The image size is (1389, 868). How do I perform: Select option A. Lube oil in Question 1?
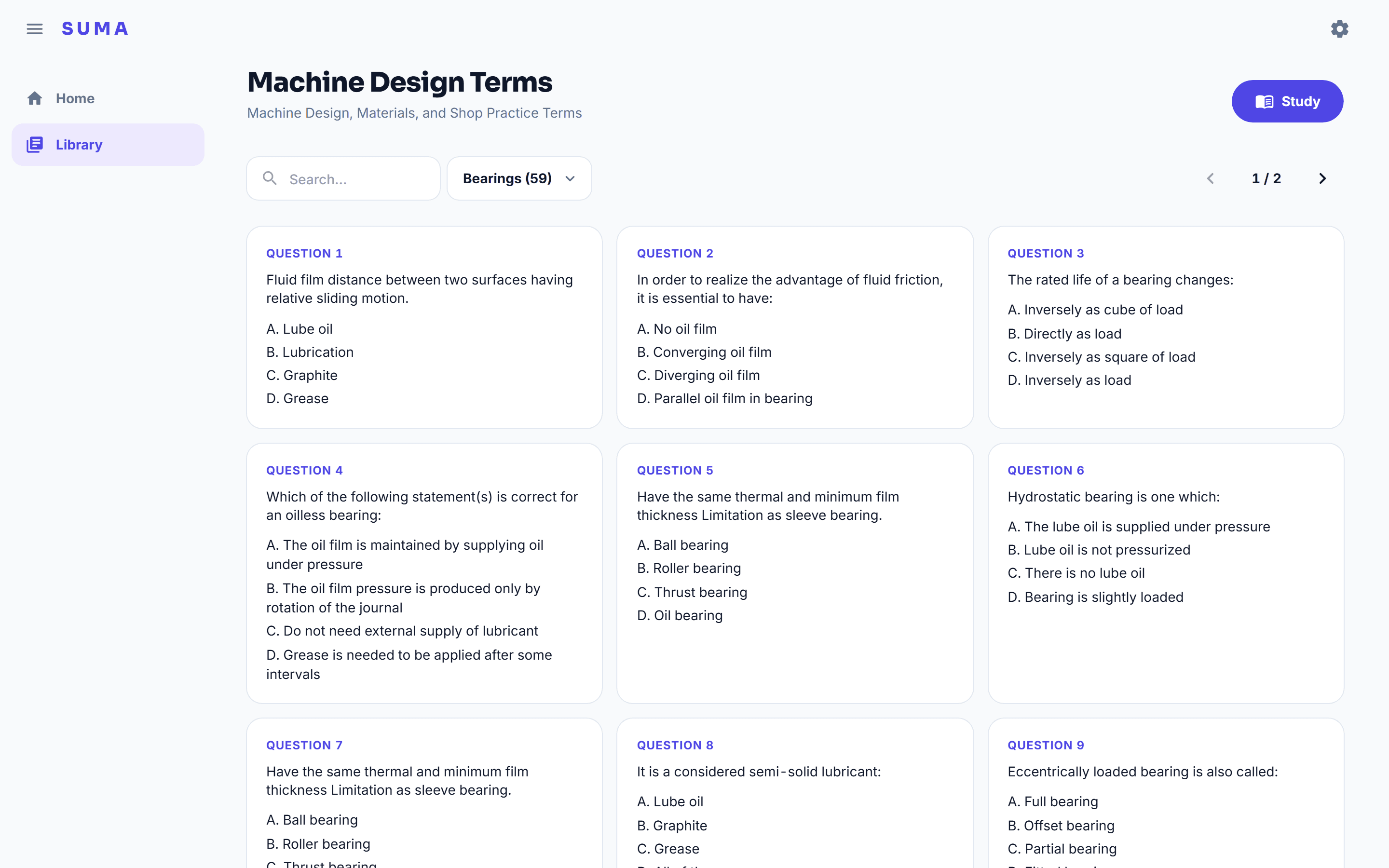(x=300, y=329)
